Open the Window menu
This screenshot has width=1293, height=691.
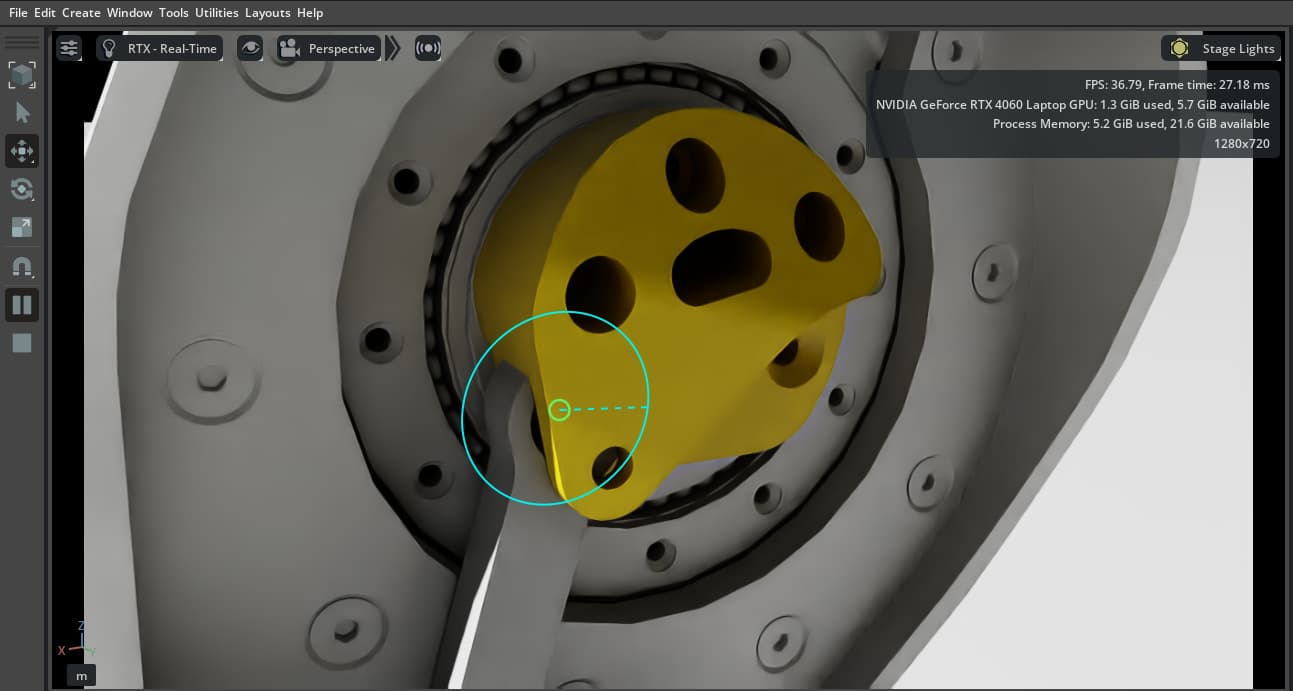pos(130,13)
